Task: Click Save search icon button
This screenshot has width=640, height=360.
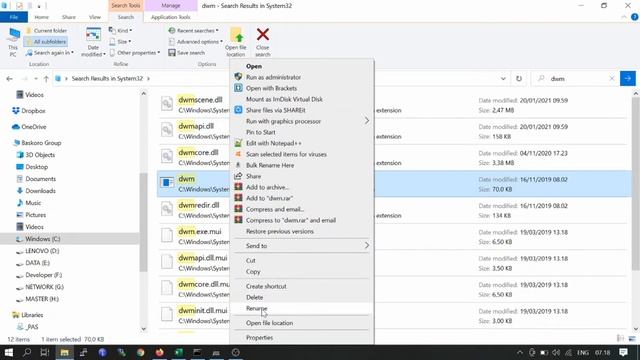Action: pos(187,53)
